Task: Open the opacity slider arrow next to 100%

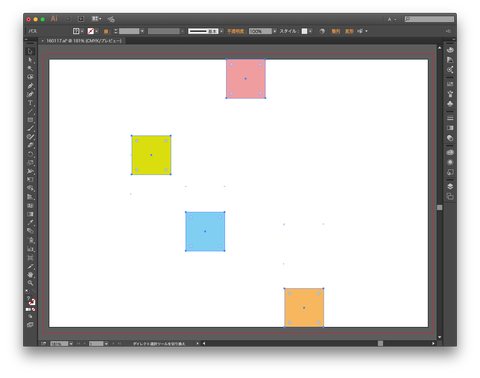Action: pyautogui.click(x=275, y=31)
